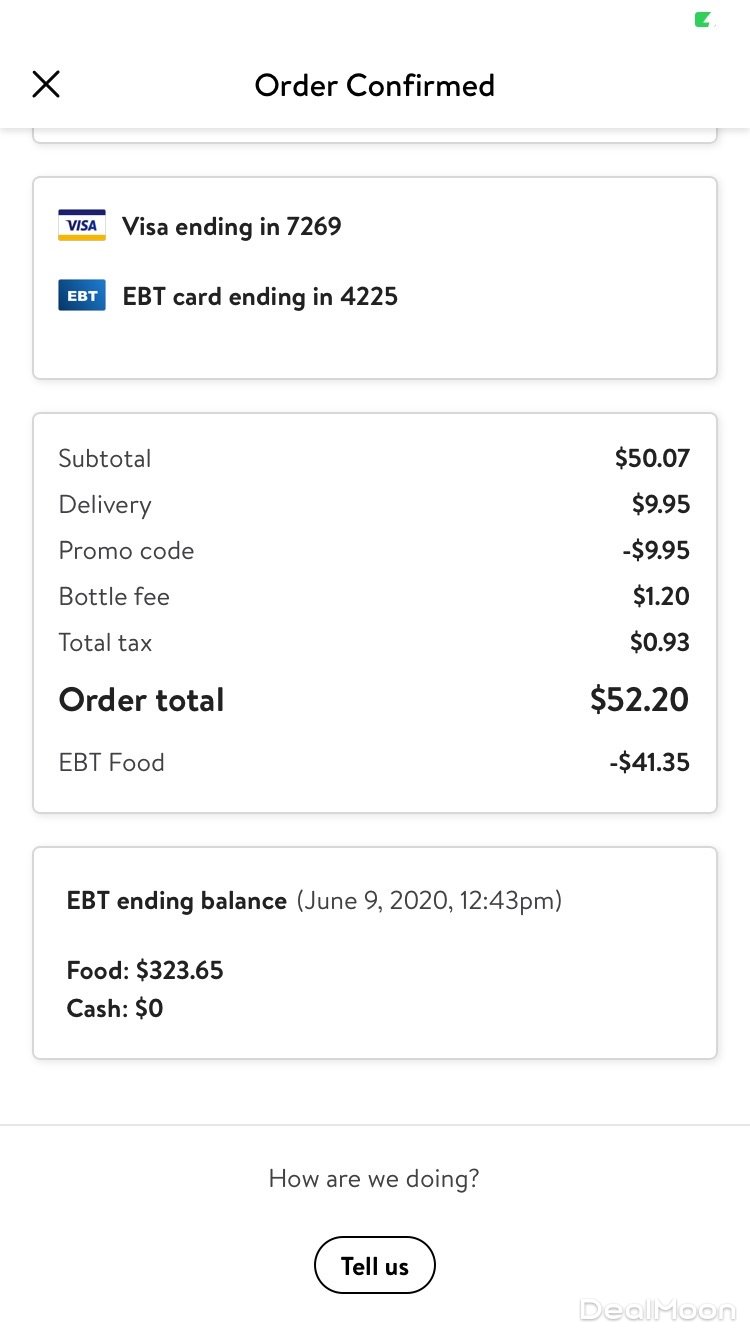The height and width of the screenshot is (1334, 750).
Task: Tap the EBT ending balance heading
Action: coord(177,901)
